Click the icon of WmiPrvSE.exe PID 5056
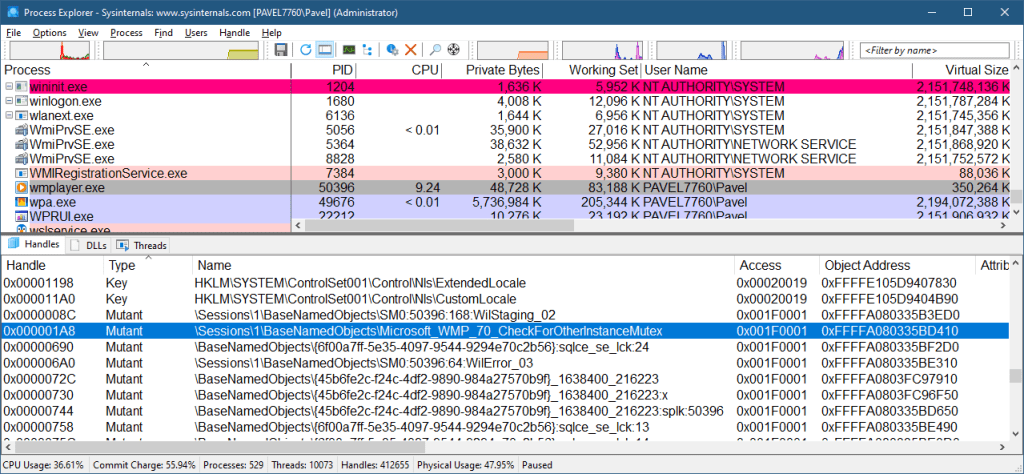The image size is (1024, 474). [21, 131]
